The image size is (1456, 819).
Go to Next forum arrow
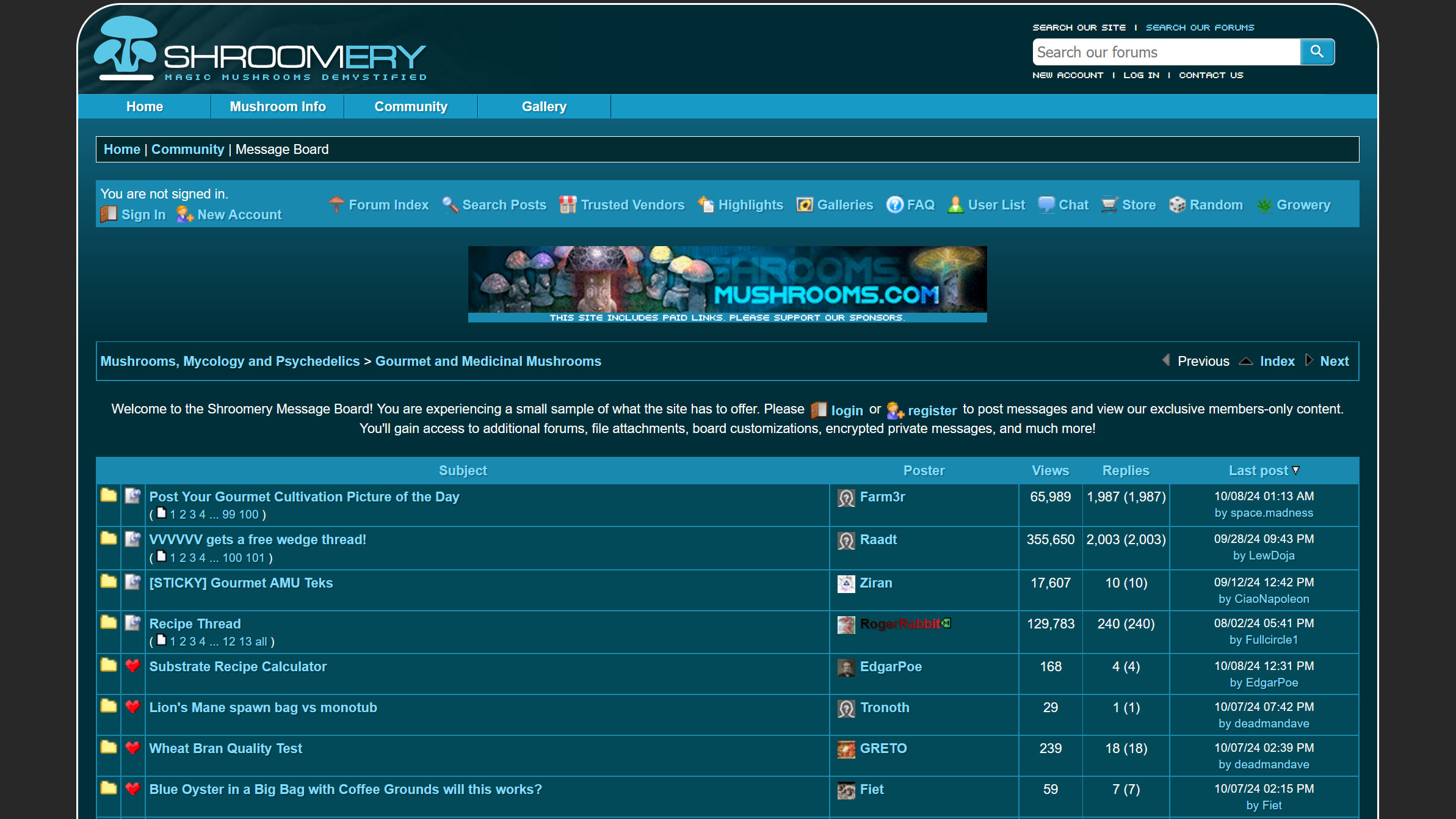[x=1308, y=360]
